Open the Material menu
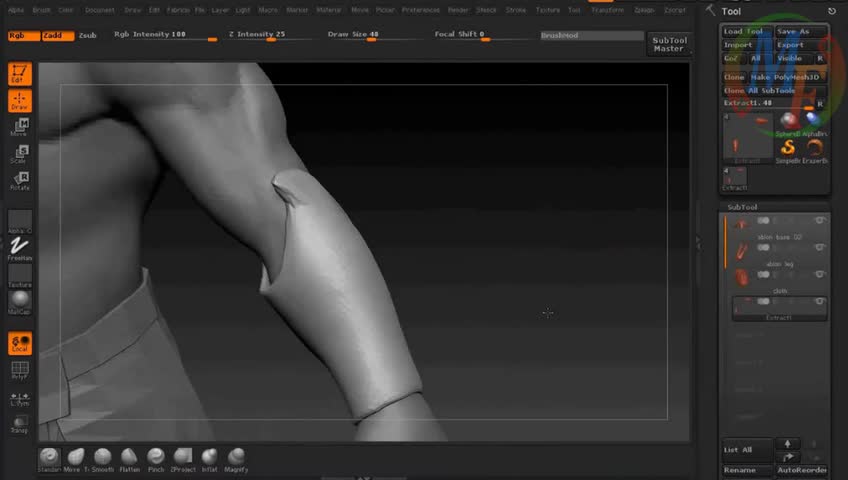The image size is (848, 480). 329,10
